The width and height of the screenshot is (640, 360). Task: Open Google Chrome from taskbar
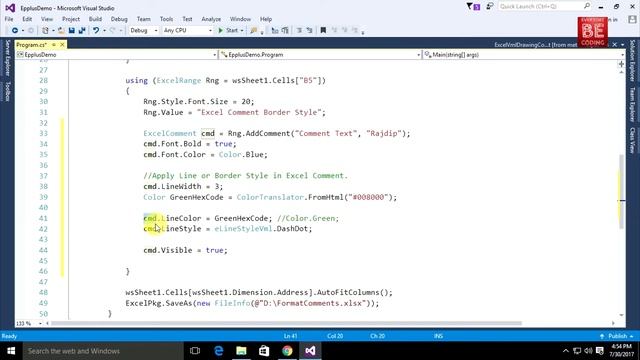[287, 351]
